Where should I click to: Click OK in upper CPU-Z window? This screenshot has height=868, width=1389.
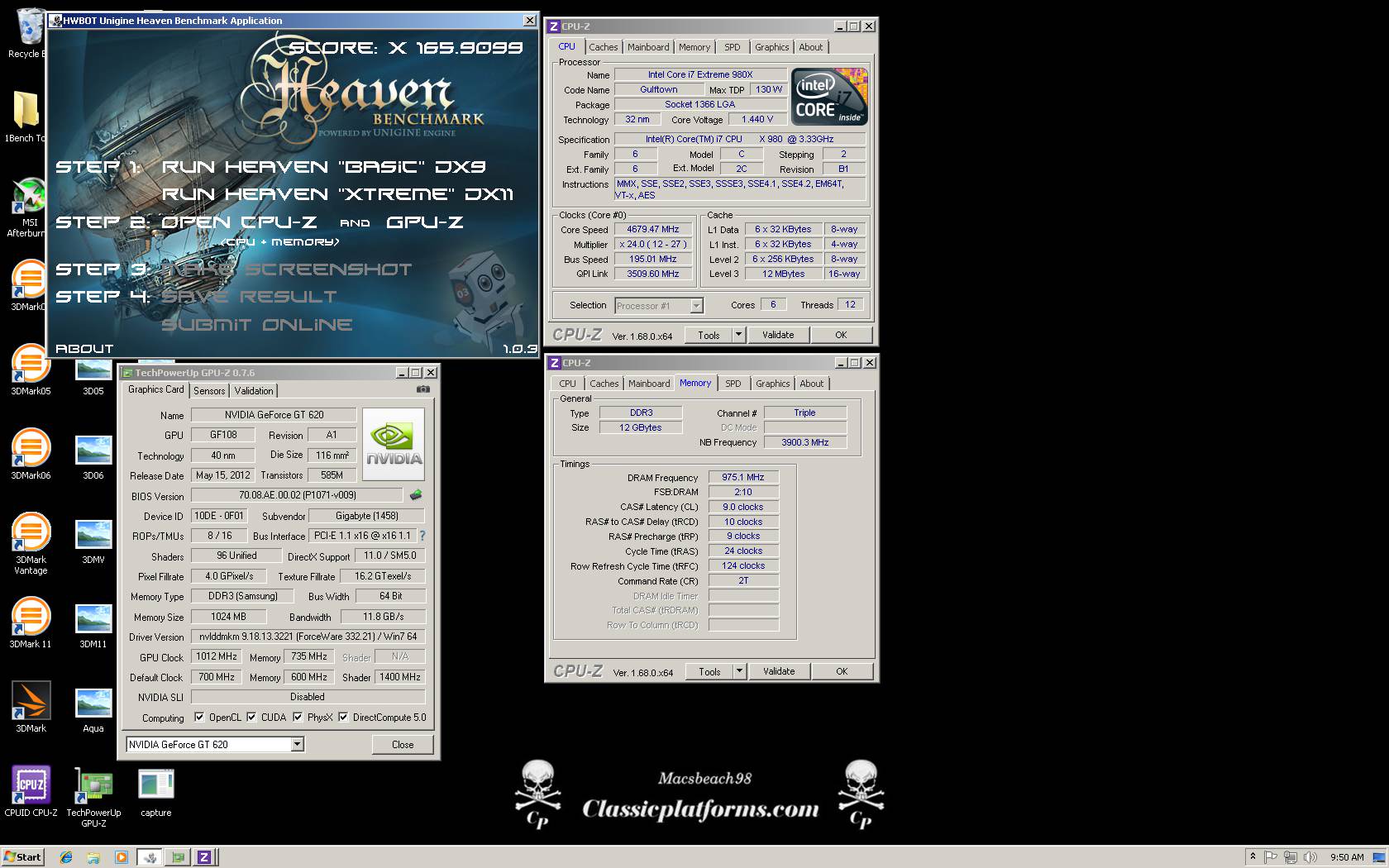click(841, 335)
